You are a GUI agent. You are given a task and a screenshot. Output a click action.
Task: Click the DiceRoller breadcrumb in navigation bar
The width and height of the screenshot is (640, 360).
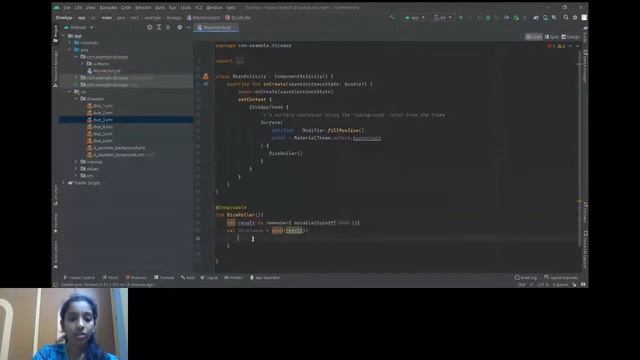tap(238, 18)
